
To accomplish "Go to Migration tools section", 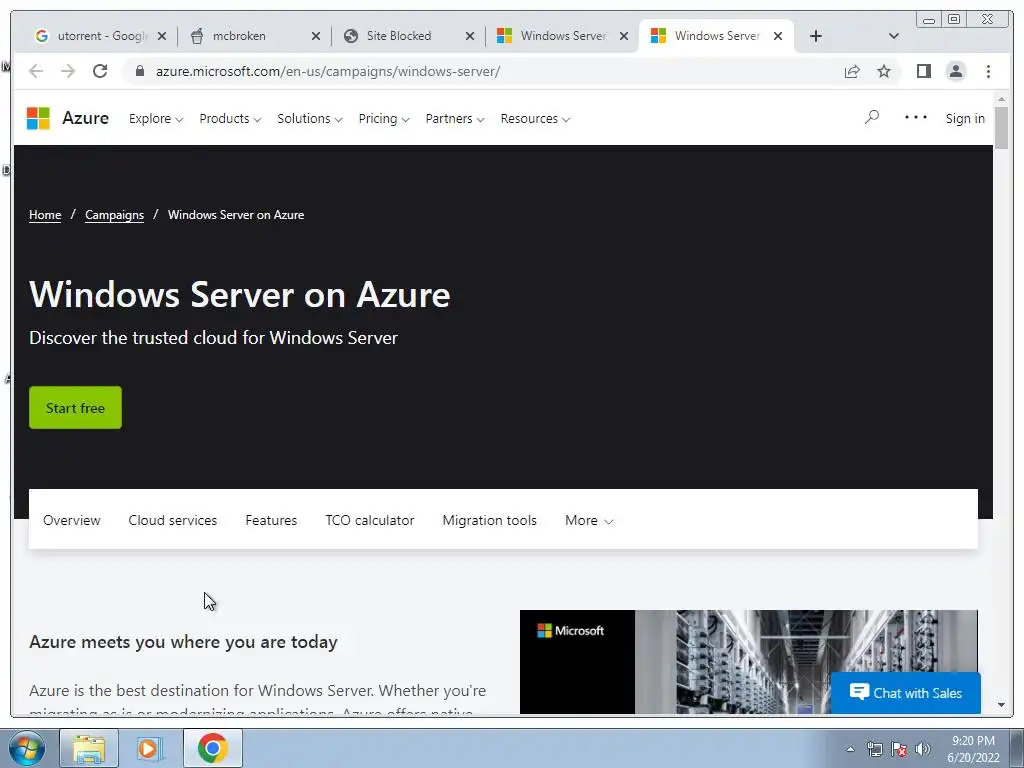I will [x=490, y=520].
